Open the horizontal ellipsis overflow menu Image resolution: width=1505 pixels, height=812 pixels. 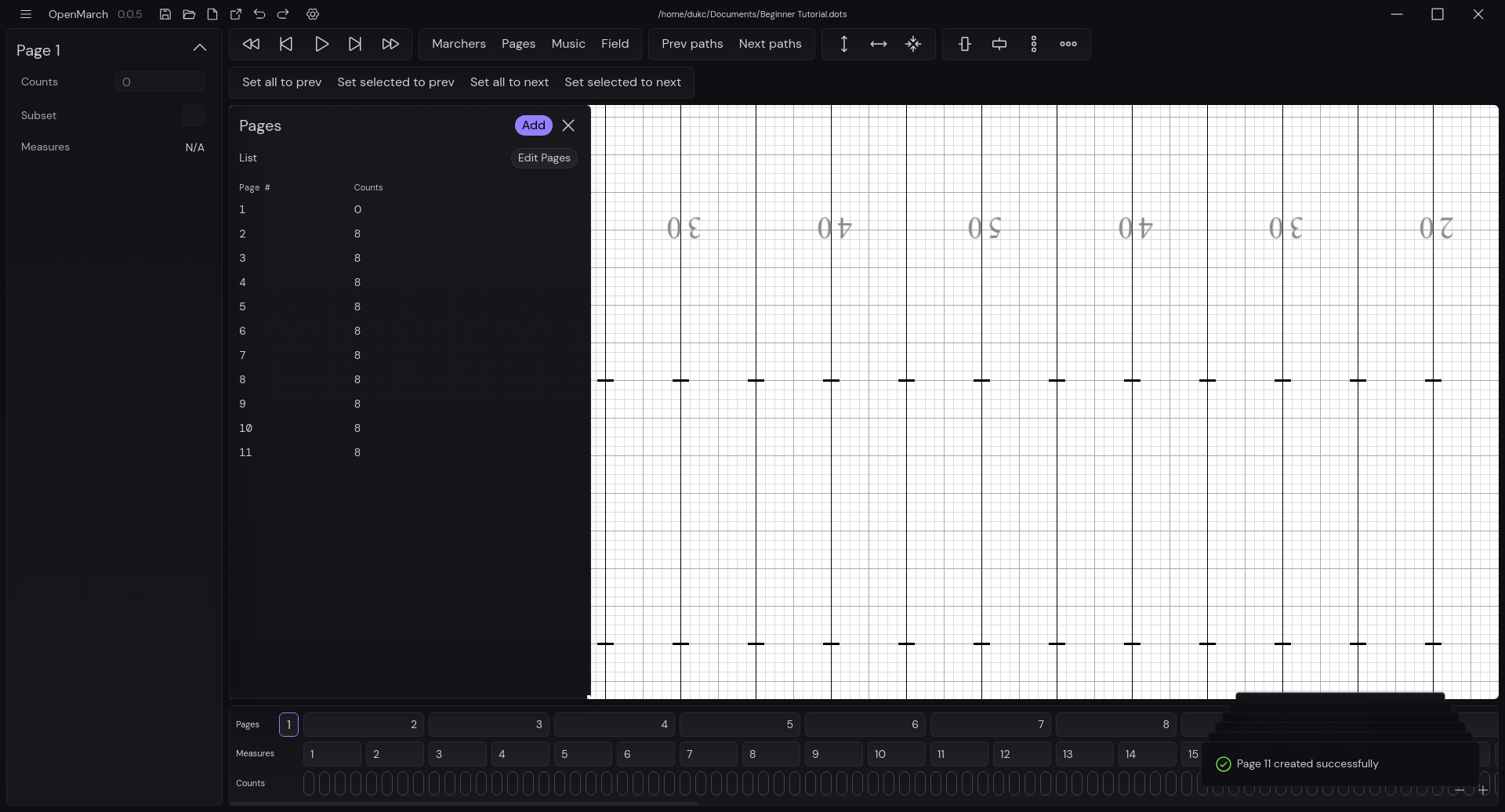[x=1068, y=44]
